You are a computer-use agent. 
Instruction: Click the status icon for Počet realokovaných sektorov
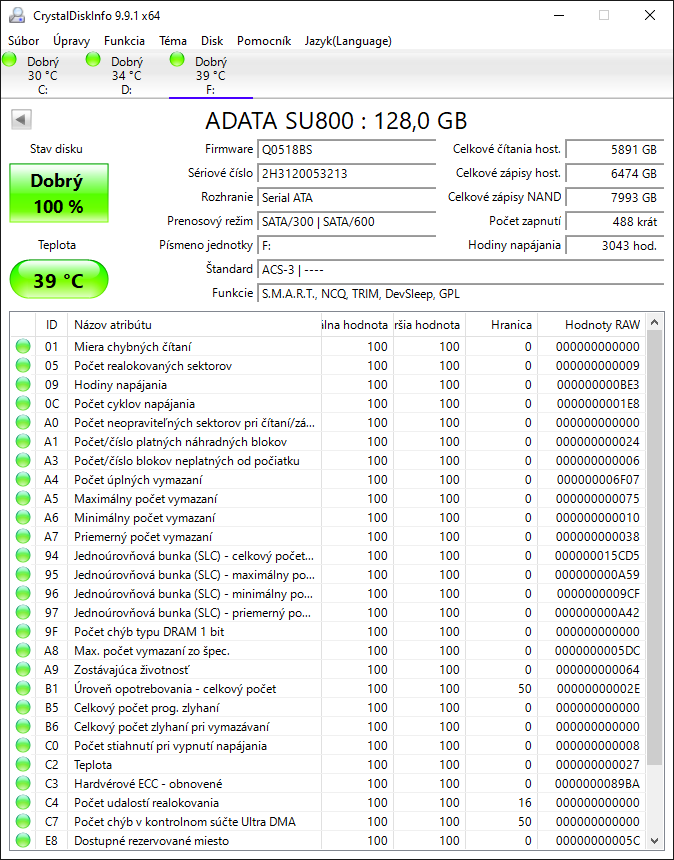pyautogui.click(x=23, y=366)
